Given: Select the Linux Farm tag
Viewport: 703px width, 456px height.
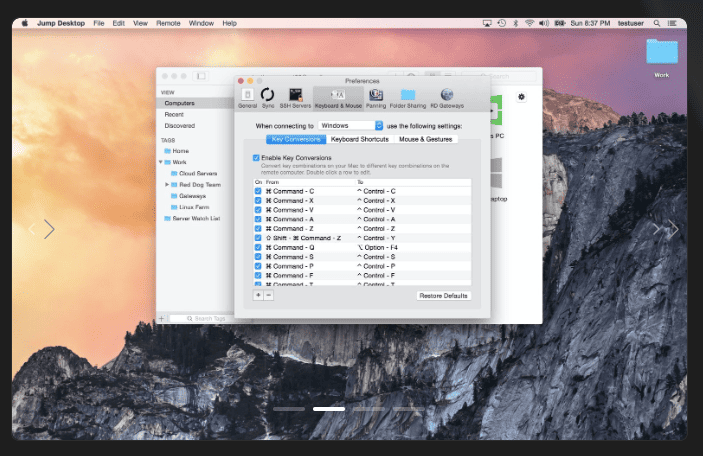Looking at the screenshot, I should click(191, 207).
